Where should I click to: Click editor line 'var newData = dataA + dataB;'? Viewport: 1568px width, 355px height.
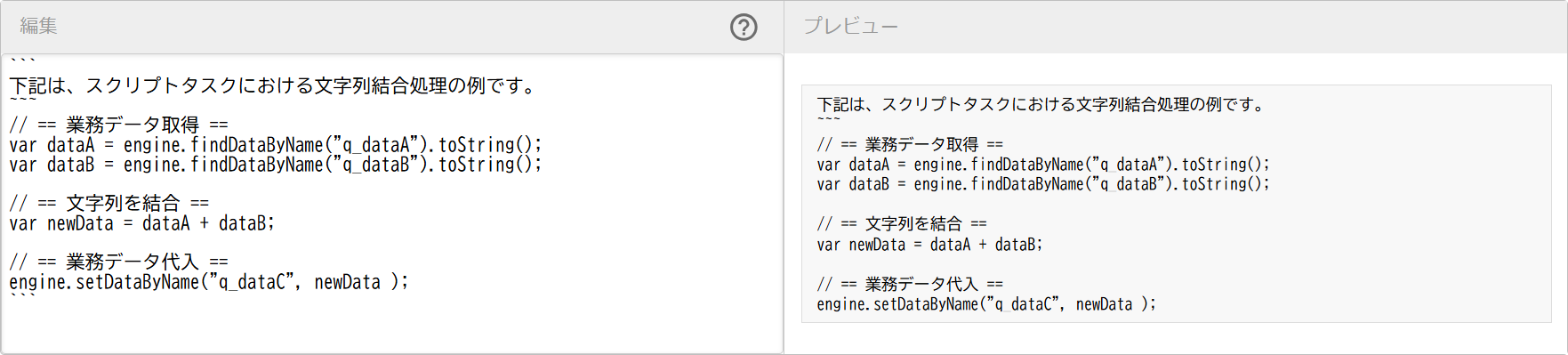tap(142, 222)
